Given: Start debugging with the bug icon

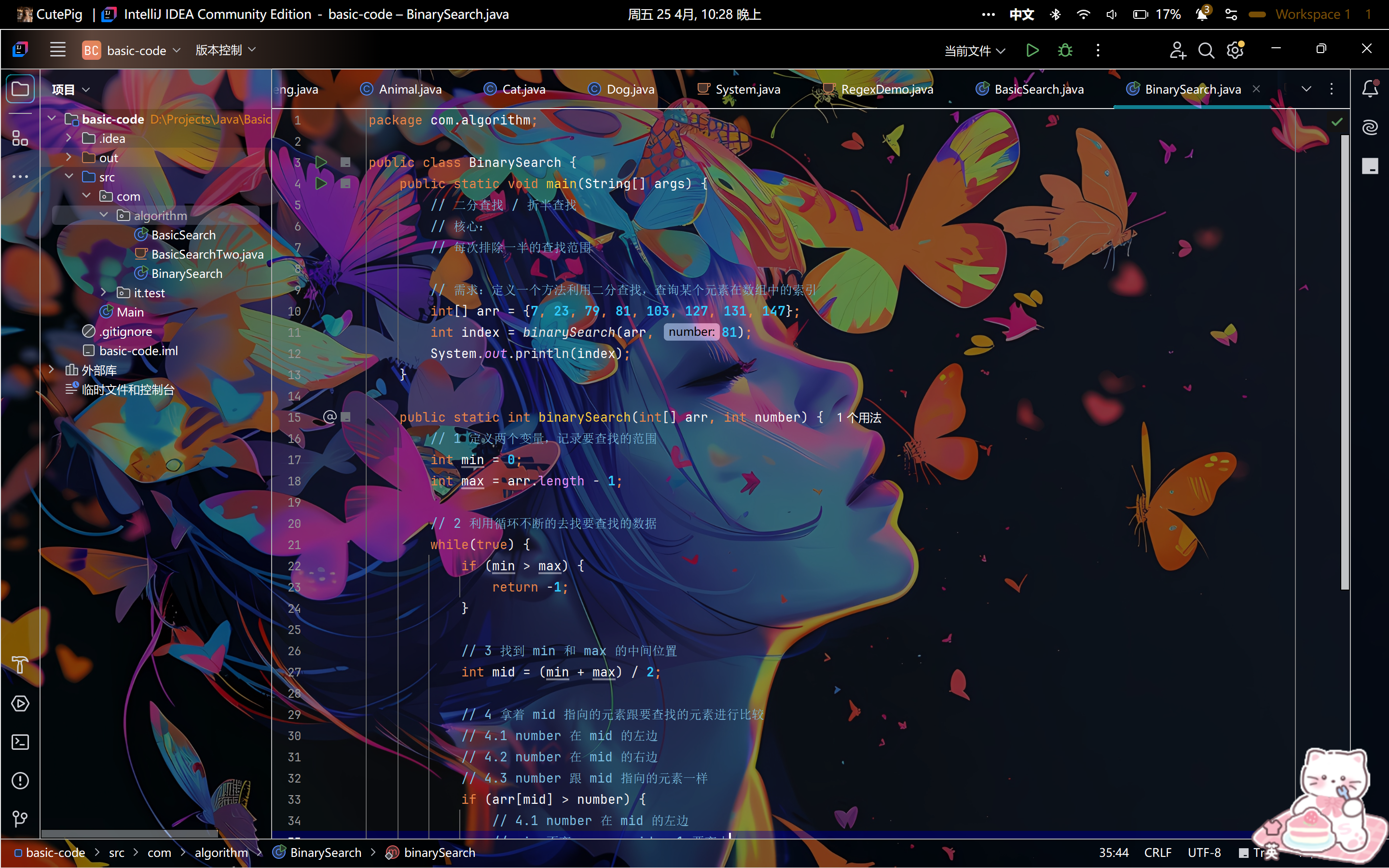Looking at the screenshot, I should (1065, 51).
